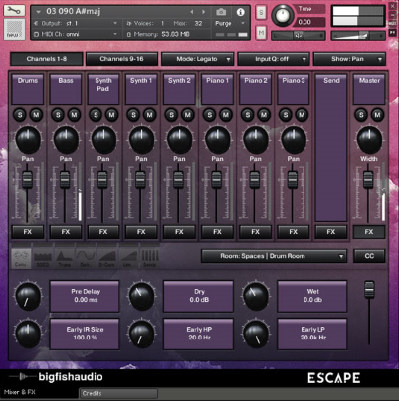Click the camera snapshot icon
This screenshot has width=399, height=401.
tap(221, 12)
